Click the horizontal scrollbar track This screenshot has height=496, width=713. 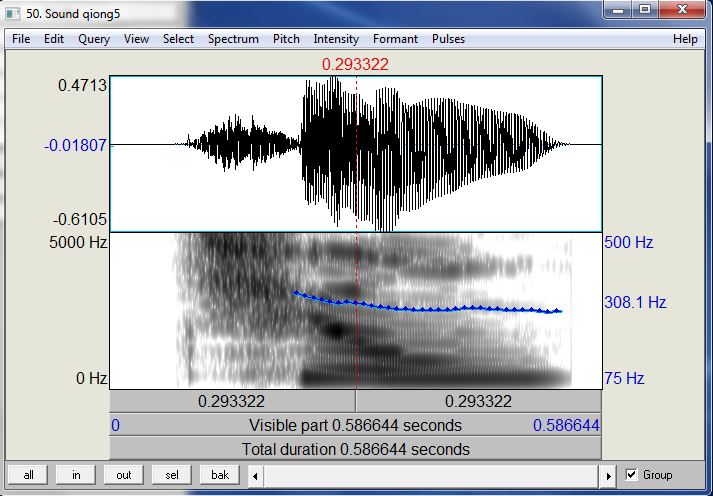432,476
